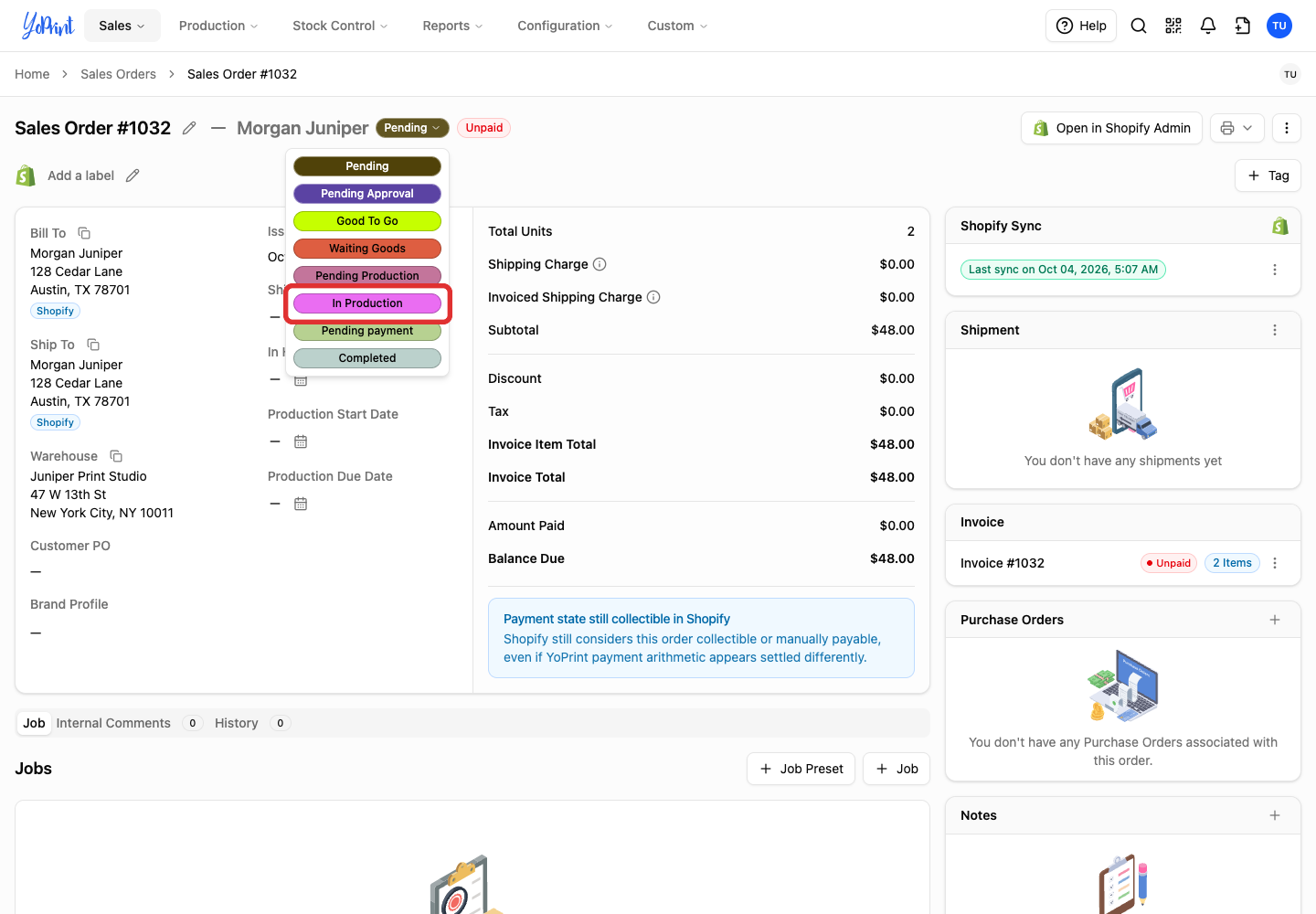Open the print options dropdown
This screenshot has width=1316, height=914.
(1237, 128)
